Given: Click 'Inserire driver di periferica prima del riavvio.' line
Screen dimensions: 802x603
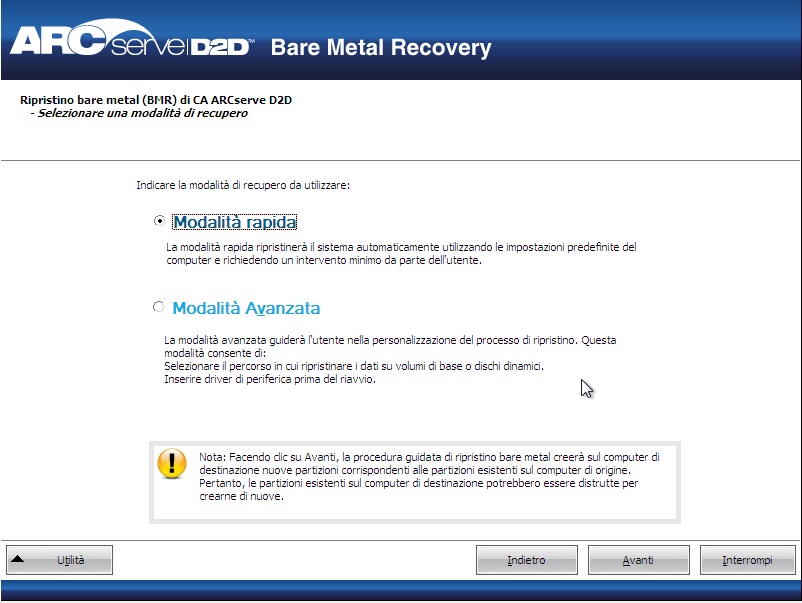Looking at the screenshot, I should click(x=270, y=379).
